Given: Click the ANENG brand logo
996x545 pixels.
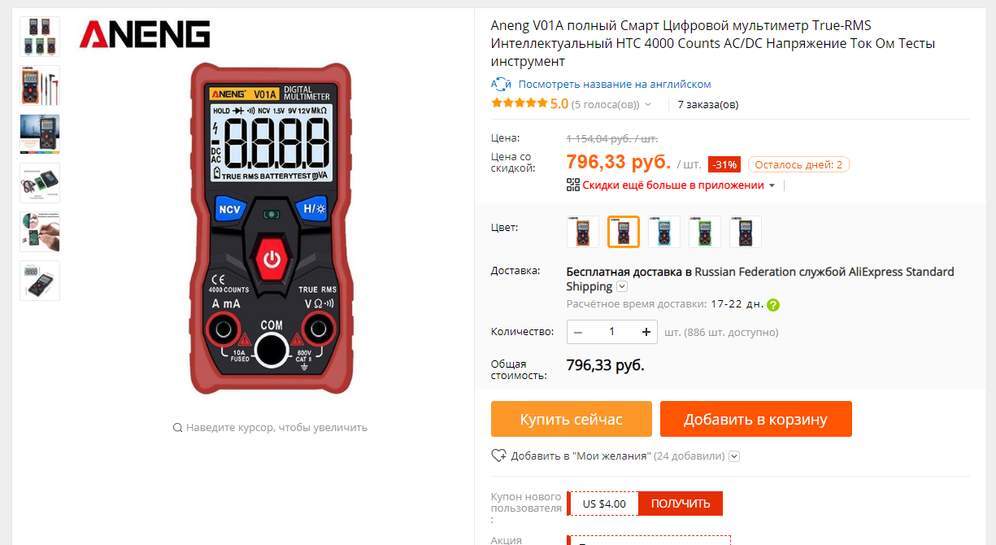Looking at the screenshot, I should click(x=145, y=34).
